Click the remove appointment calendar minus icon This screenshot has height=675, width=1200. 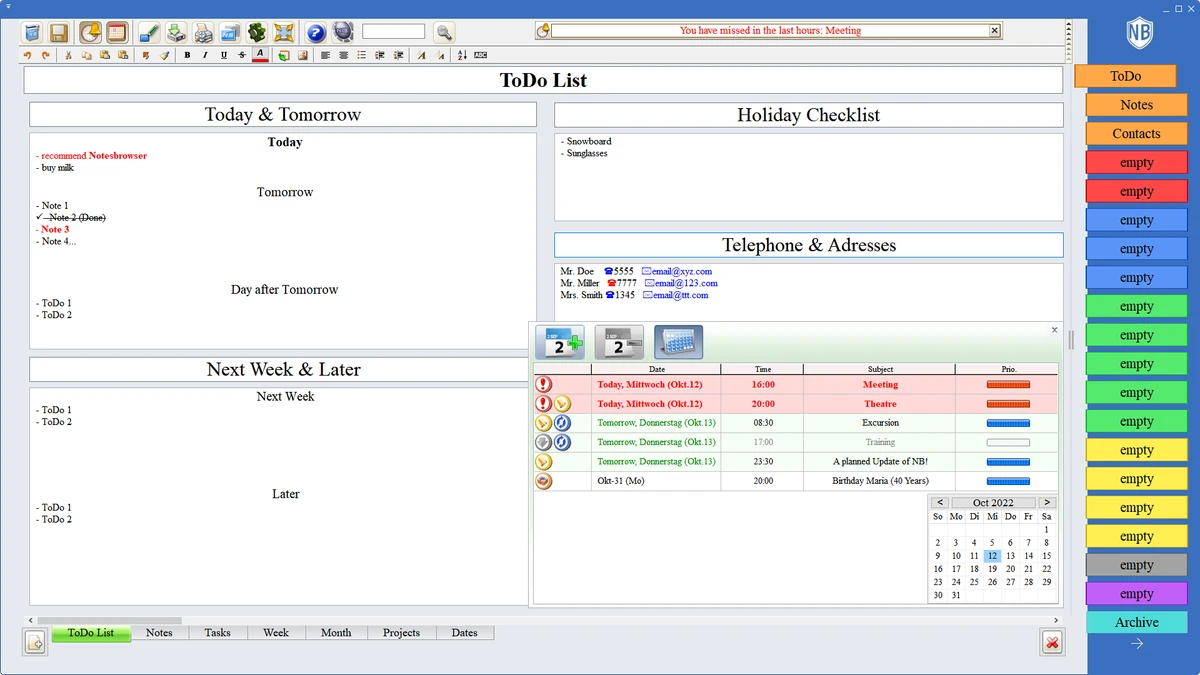[619, 342]
